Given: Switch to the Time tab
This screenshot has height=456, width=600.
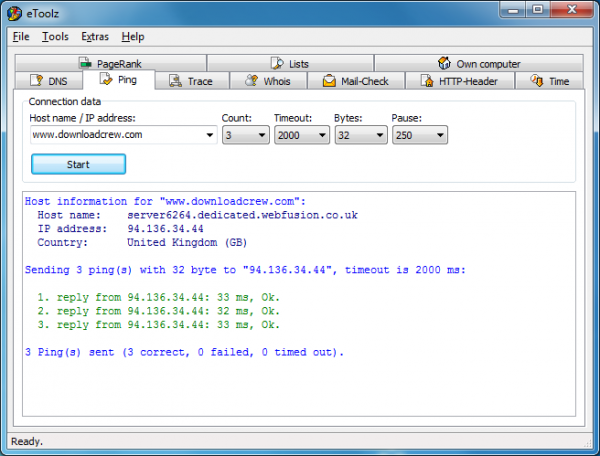Looking at the screenshot, I should 550,81.
